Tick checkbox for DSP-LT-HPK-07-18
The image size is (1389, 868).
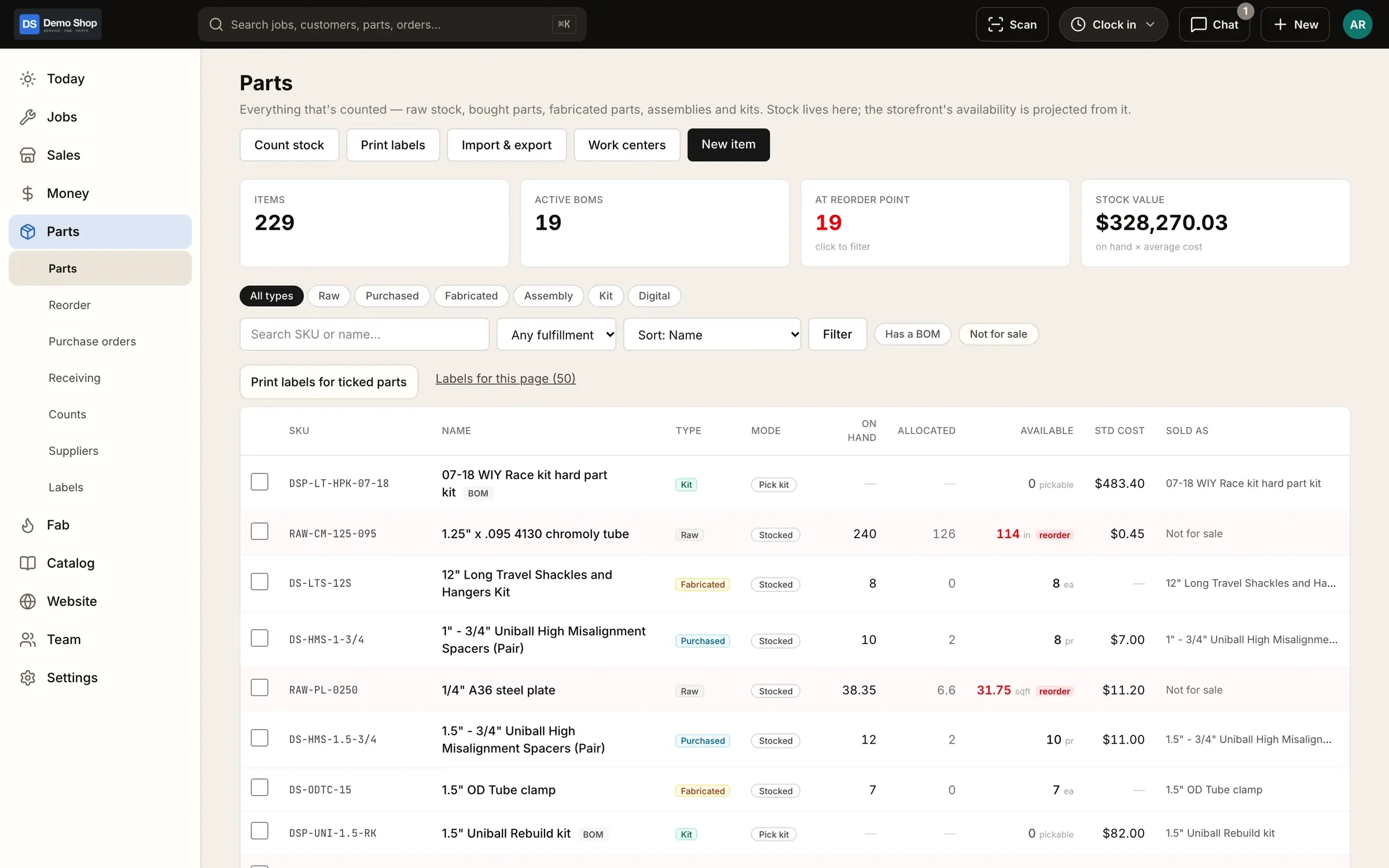(259, 481)
